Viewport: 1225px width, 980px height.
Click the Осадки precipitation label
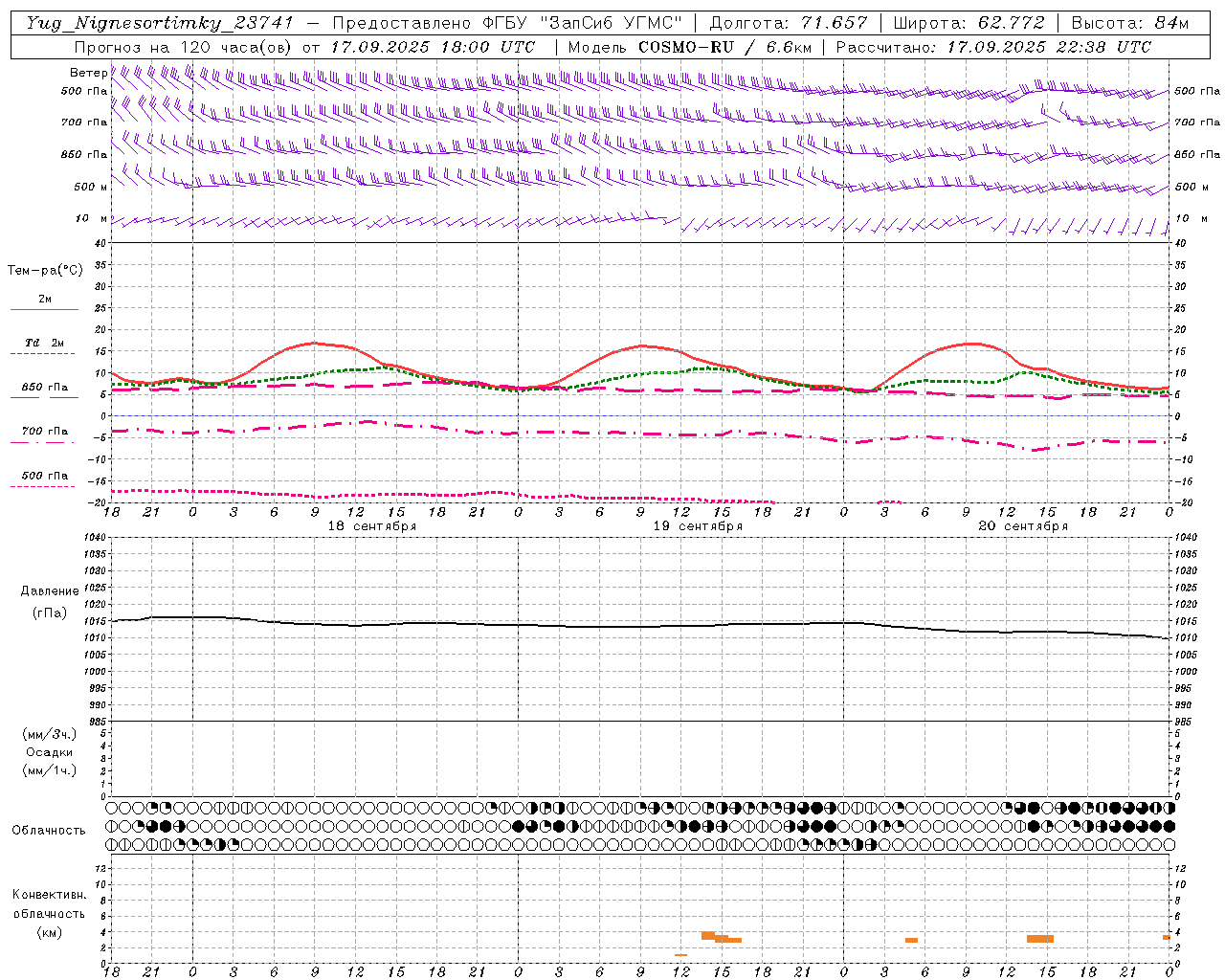coord(50,752)
